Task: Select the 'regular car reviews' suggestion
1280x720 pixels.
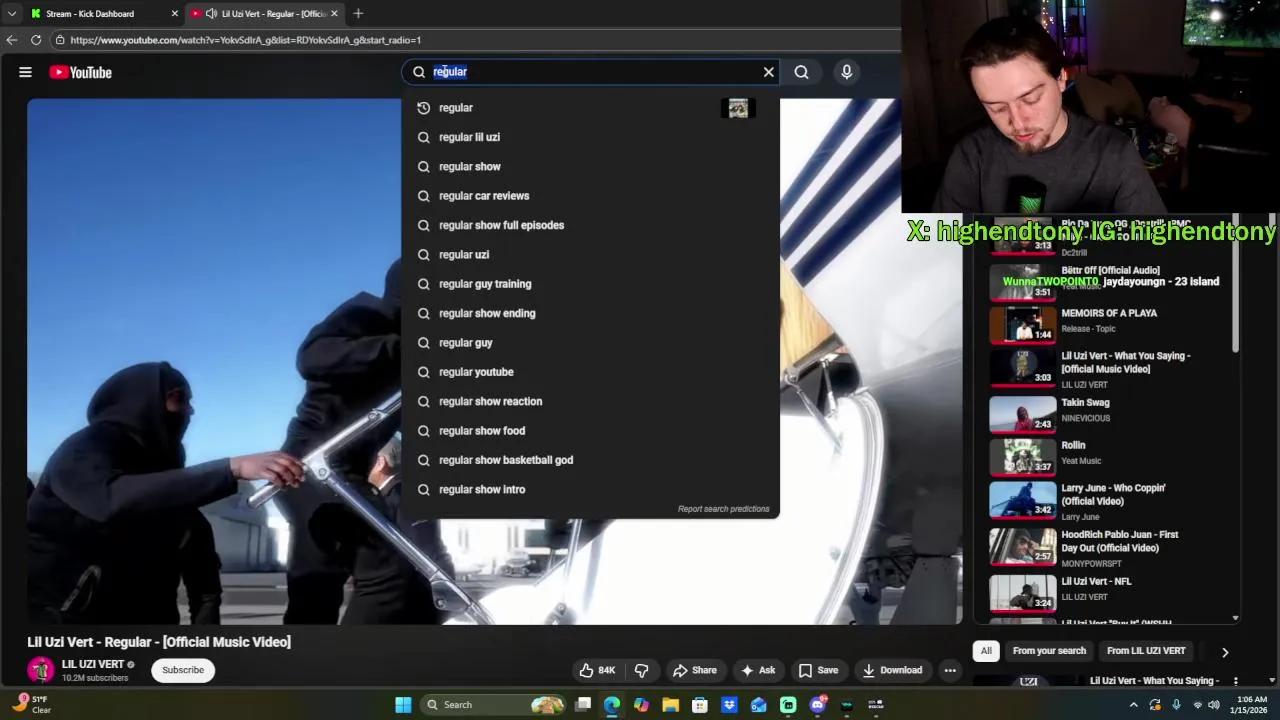Action: point(590,196)
